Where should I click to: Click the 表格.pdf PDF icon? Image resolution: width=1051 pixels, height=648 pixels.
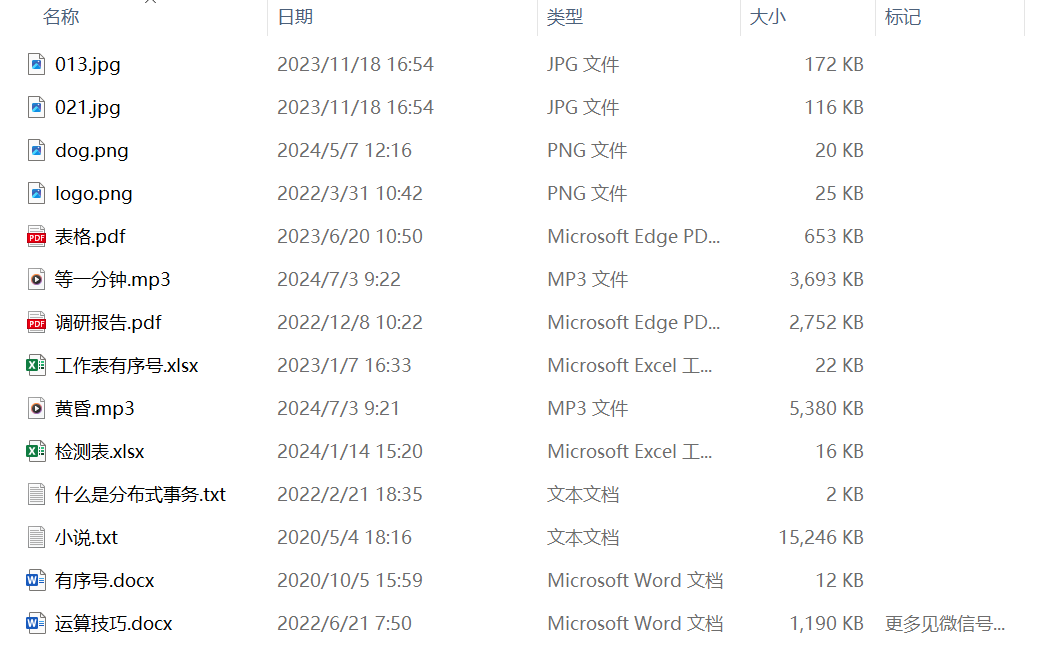click(x=37, y=237)
